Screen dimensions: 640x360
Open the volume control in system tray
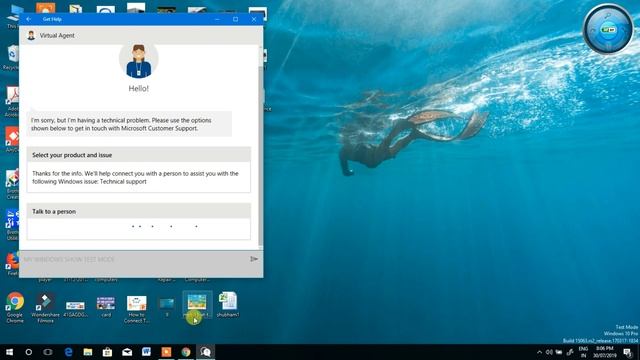(549, 352)
